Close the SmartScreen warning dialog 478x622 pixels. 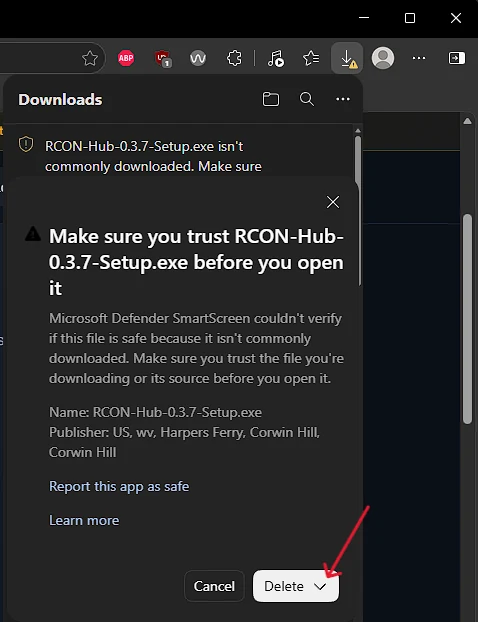coord(333,202)
